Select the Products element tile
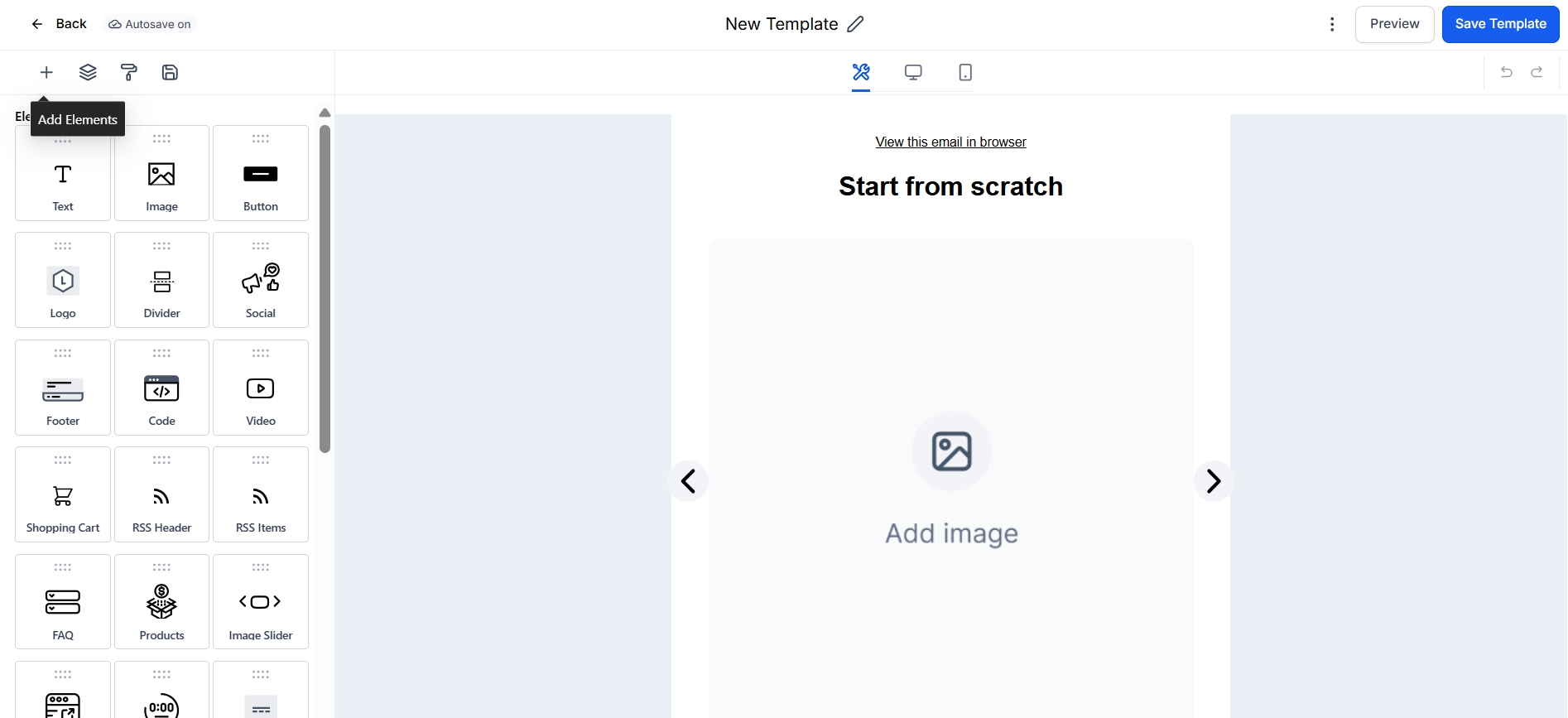This screenshot has height=718, width=1568. pyautogui.click(x=161, y=602)
